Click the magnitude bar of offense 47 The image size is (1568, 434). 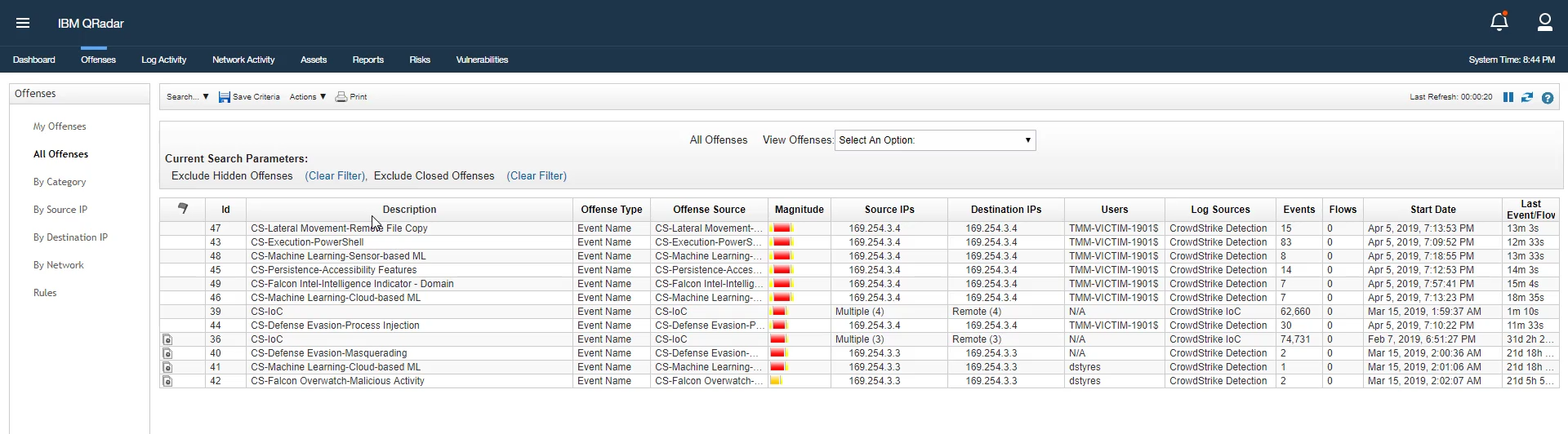(x=782, y=228)
